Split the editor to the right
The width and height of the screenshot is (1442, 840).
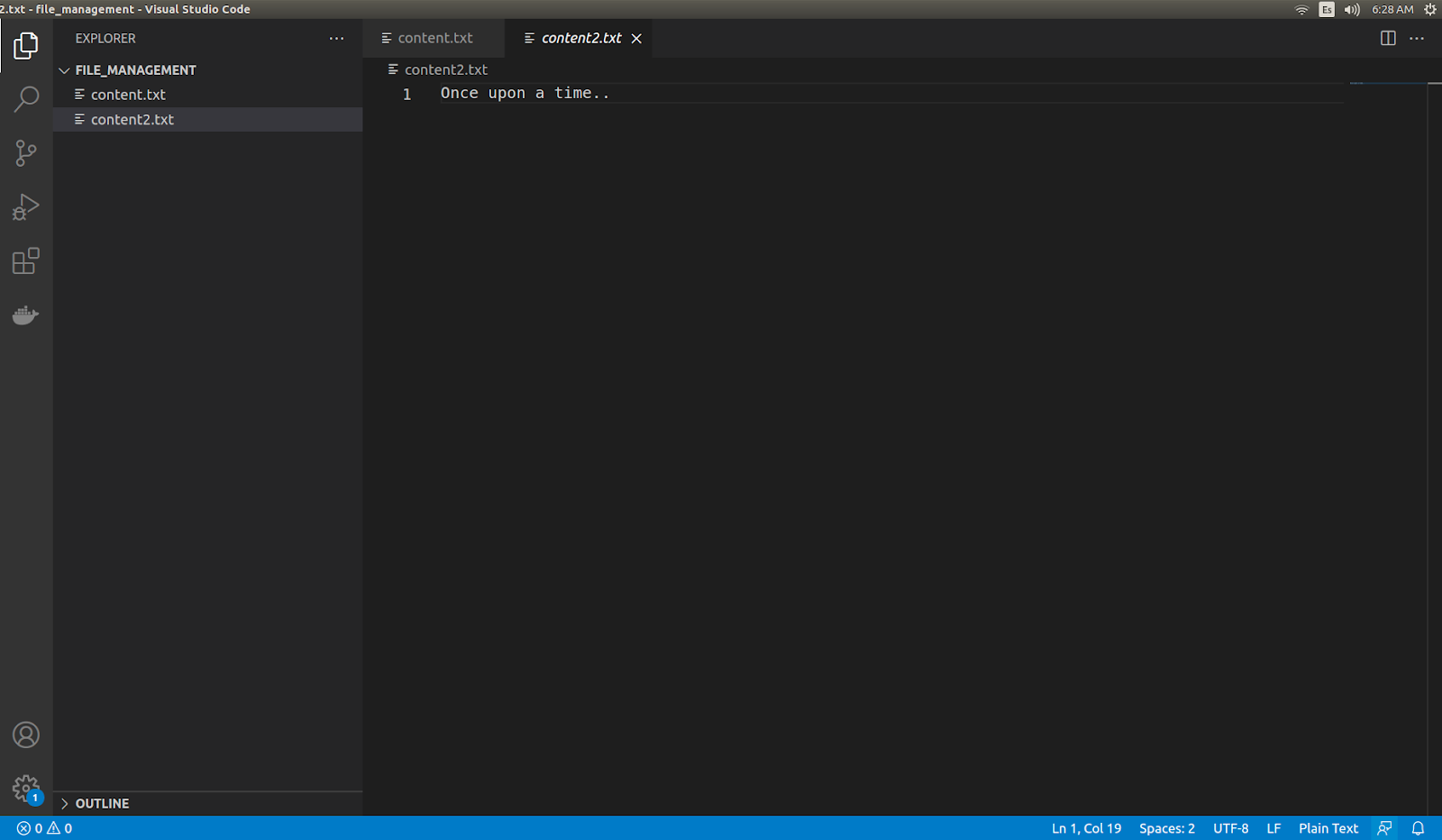pos(1388,38)
